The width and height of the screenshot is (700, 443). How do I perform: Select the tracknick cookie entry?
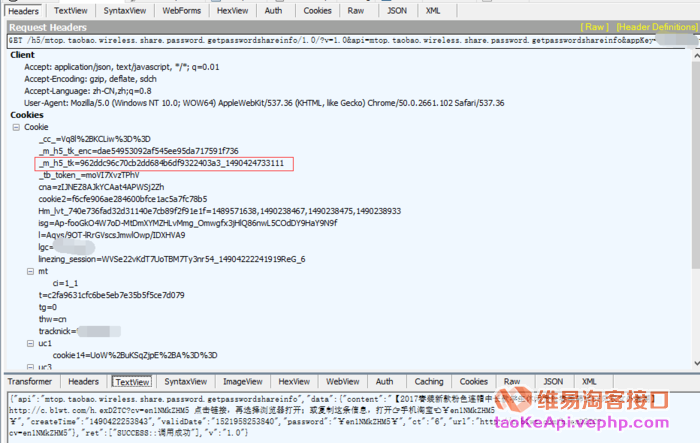(79, 331)
